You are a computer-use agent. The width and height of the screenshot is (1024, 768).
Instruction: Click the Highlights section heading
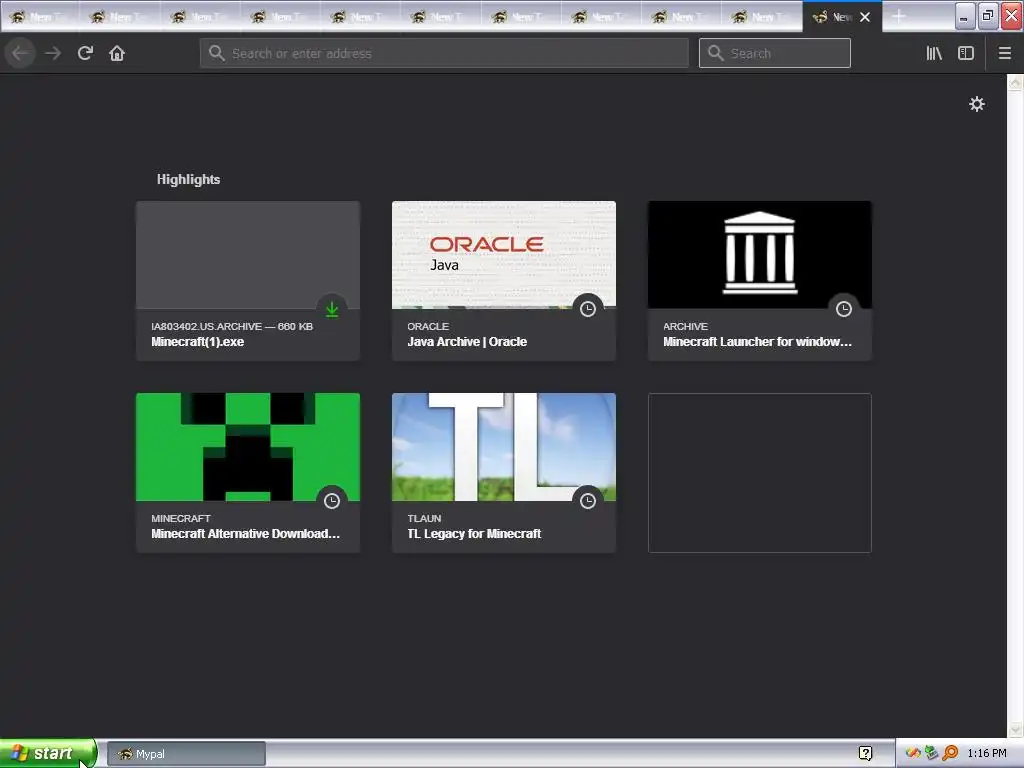pyautogui.click(x=188, y=179)
